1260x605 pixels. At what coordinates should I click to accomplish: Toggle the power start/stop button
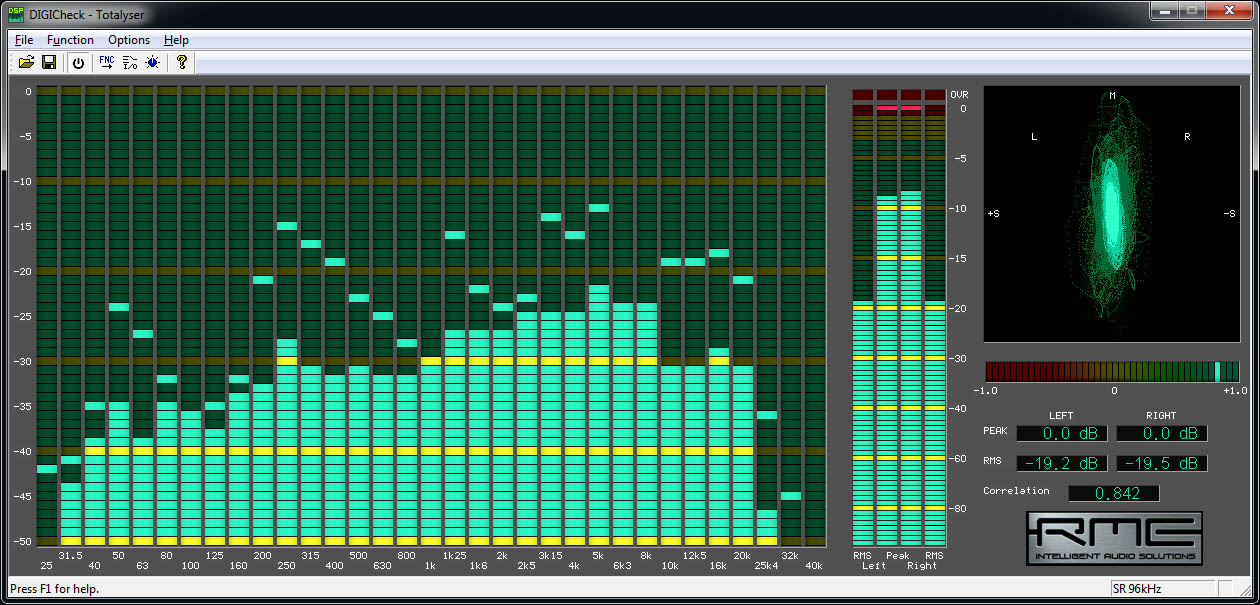click(78, 63)
